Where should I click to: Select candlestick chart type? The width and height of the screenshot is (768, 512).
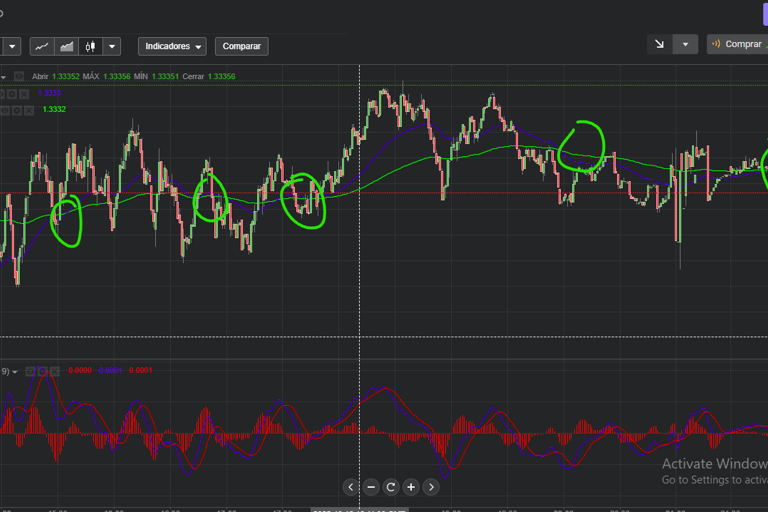tap(91, 47)
